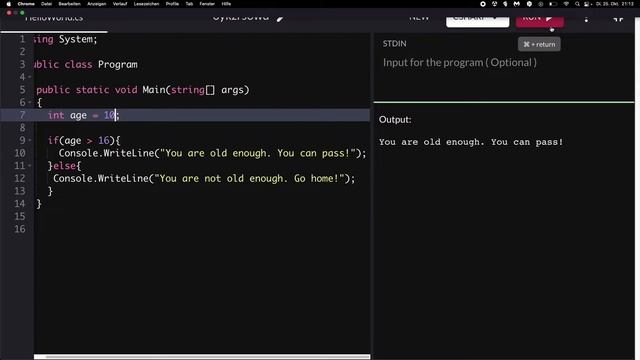This screenshot has width=640, height=360.
Task: Click line number 7 in the gutter
Action: 22,115
